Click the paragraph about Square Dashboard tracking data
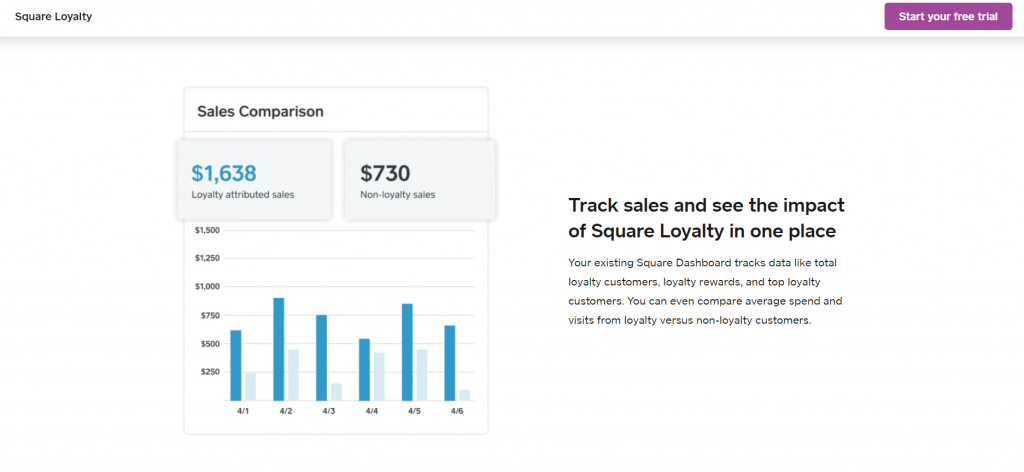This screenshot has height=472, width=1024. point(705,292)
